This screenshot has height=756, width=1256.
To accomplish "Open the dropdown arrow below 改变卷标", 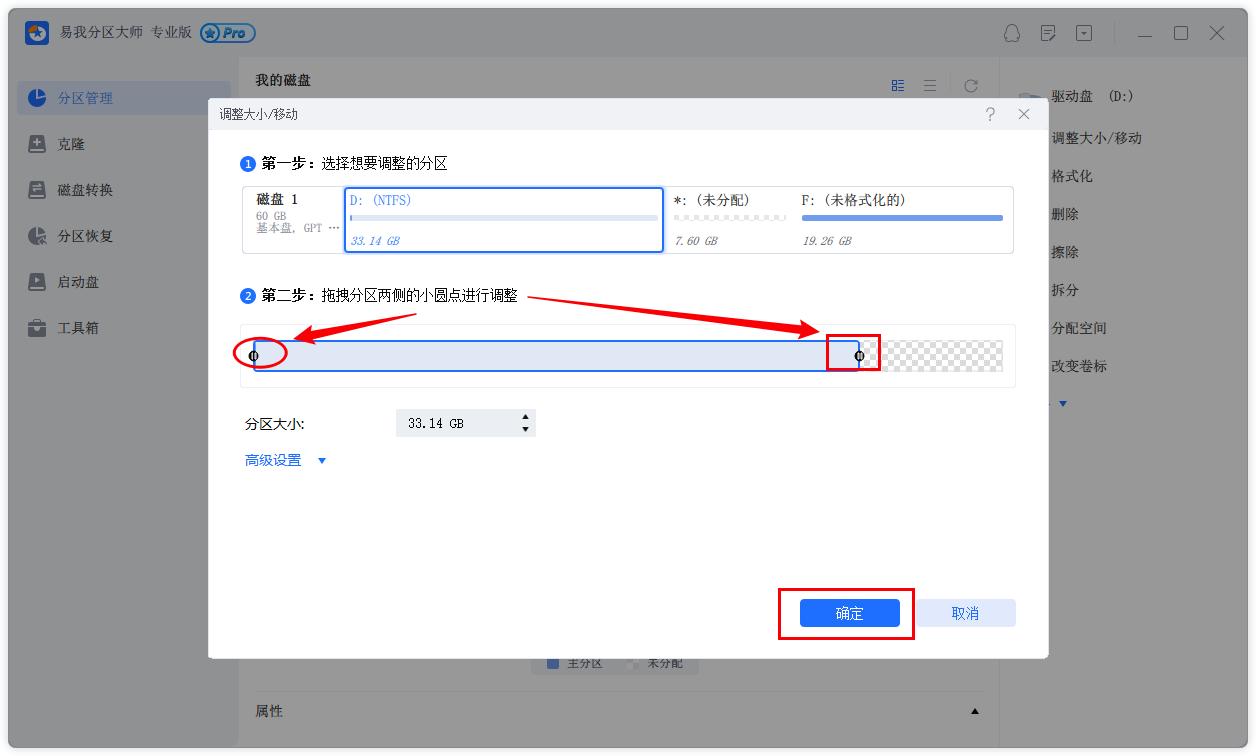I will [x=1063, y=403].
